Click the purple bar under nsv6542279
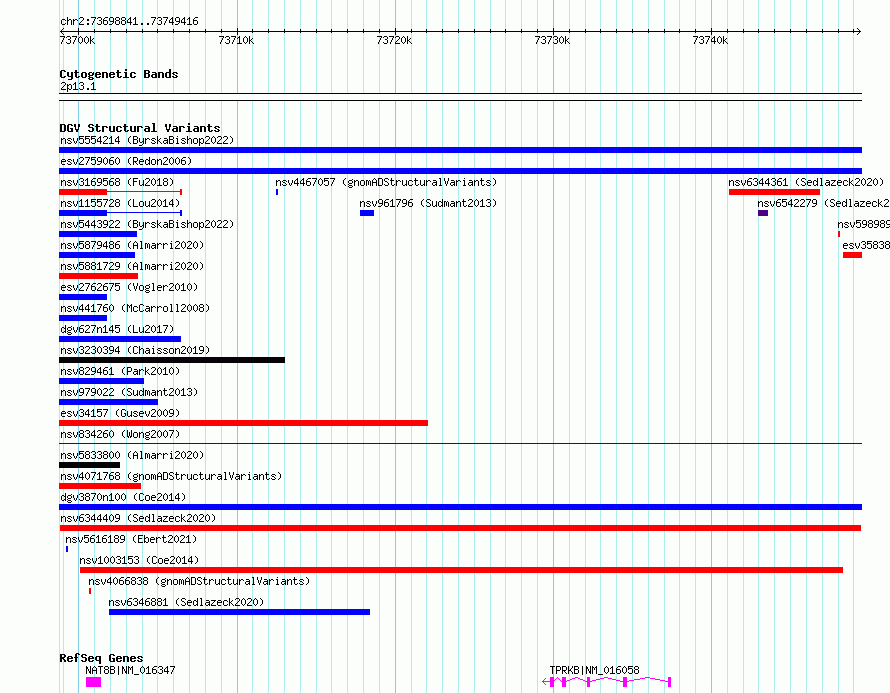This screenshot has width=890, height=693. [763, 213]
